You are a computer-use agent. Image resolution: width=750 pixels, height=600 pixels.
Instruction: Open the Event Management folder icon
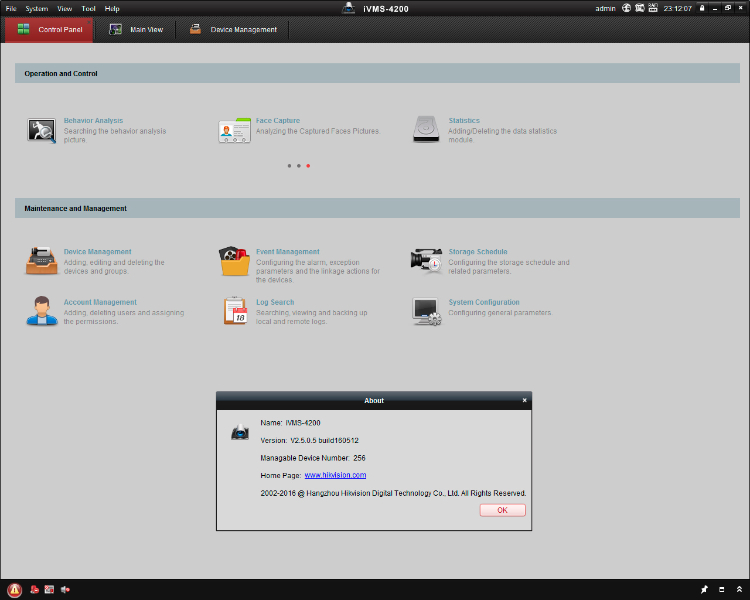coord(234,261)
